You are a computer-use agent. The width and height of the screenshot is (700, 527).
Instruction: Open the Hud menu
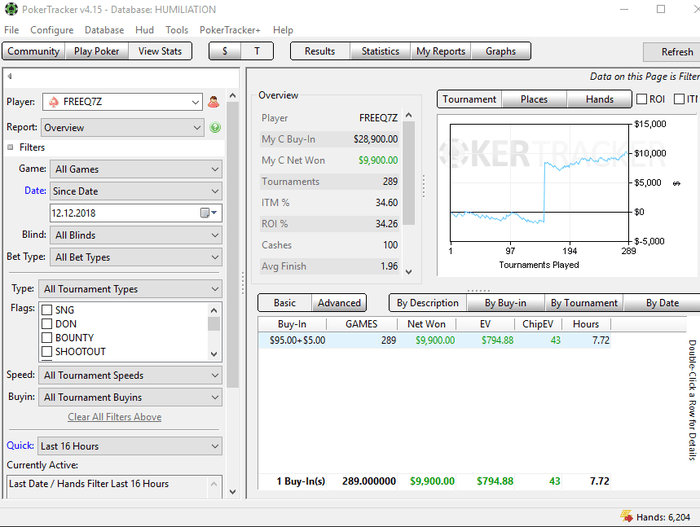(145, 30)
